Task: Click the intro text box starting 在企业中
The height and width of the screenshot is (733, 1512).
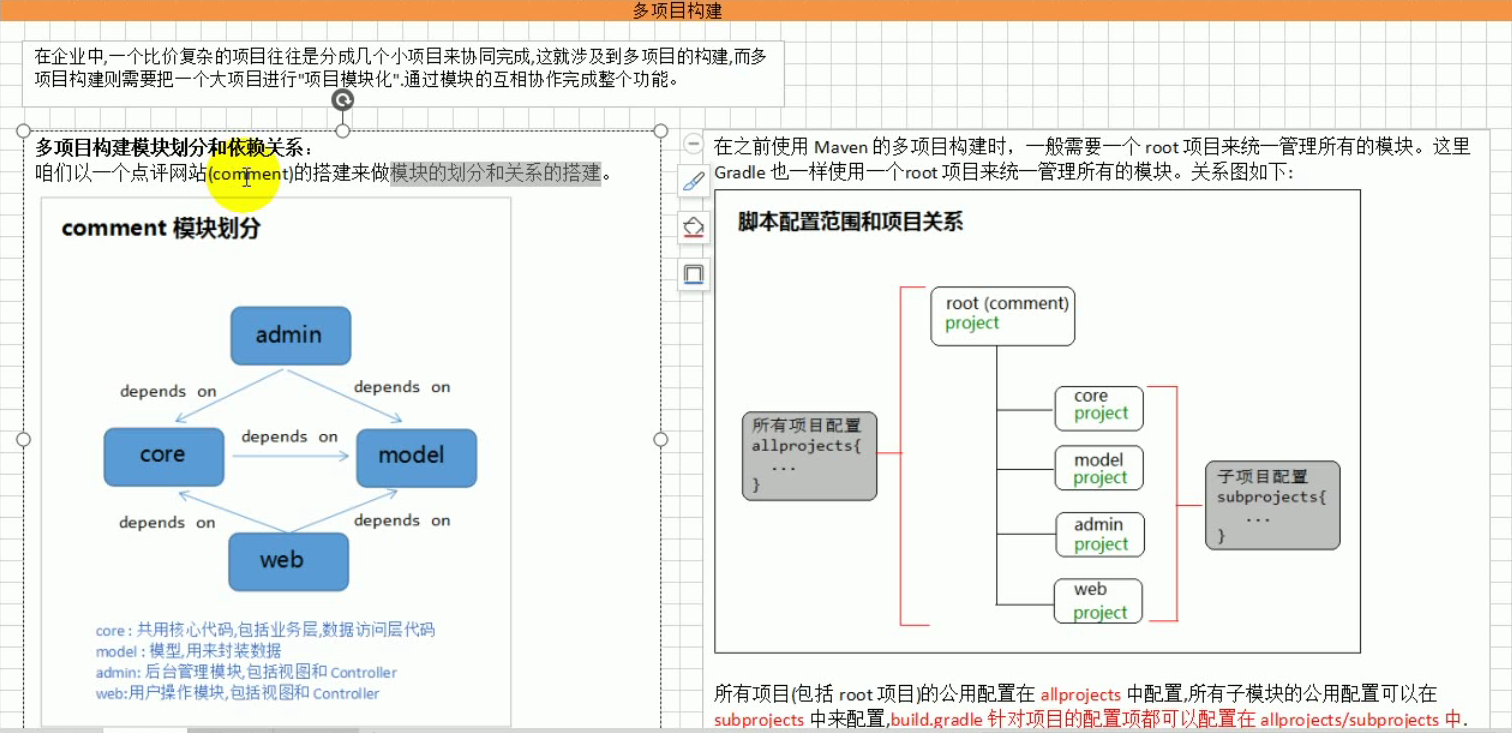Action: point(403,73)
